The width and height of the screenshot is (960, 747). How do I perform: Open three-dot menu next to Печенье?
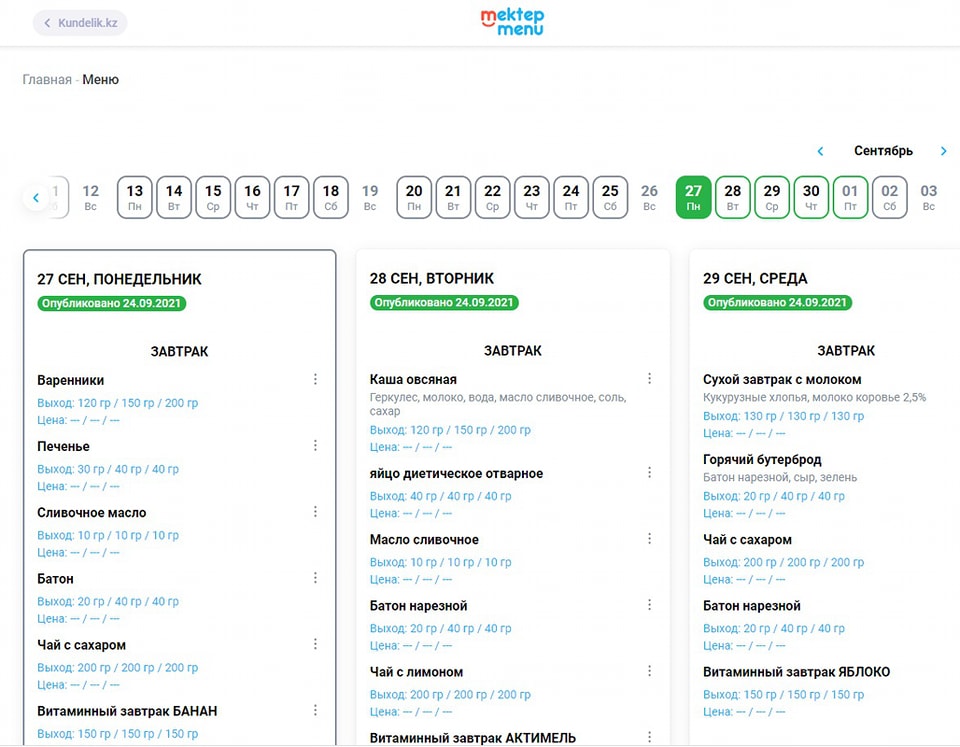[315, 445]
